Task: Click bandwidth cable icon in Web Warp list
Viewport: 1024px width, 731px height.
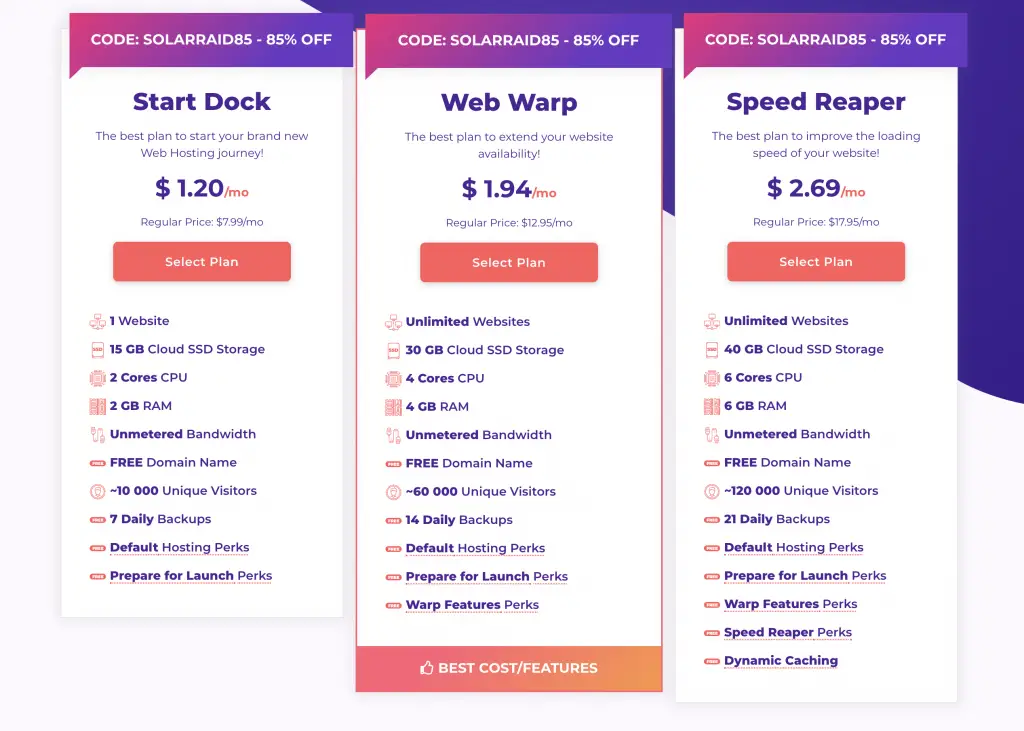Action: pos(393,435)
